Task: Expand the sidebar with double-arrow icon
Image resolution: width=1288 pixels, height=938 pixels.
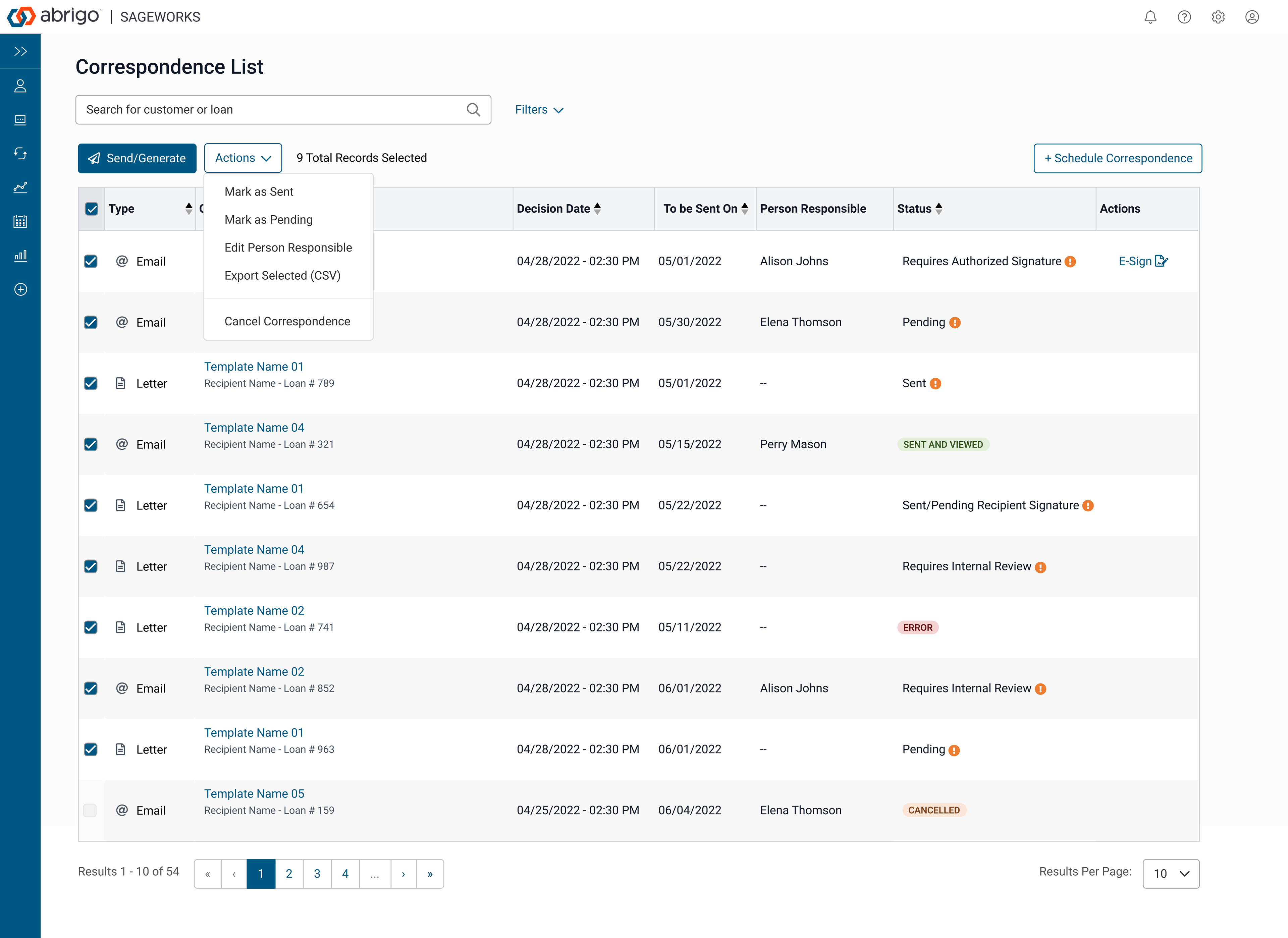Action: [x=20, y=52]
